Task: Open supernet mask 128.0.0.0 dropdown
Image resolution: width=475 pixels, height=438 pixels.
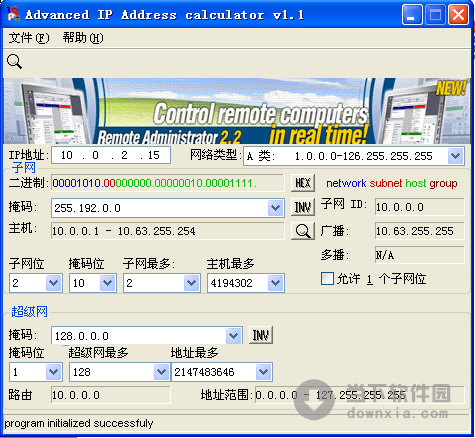Action: (233, 335)
